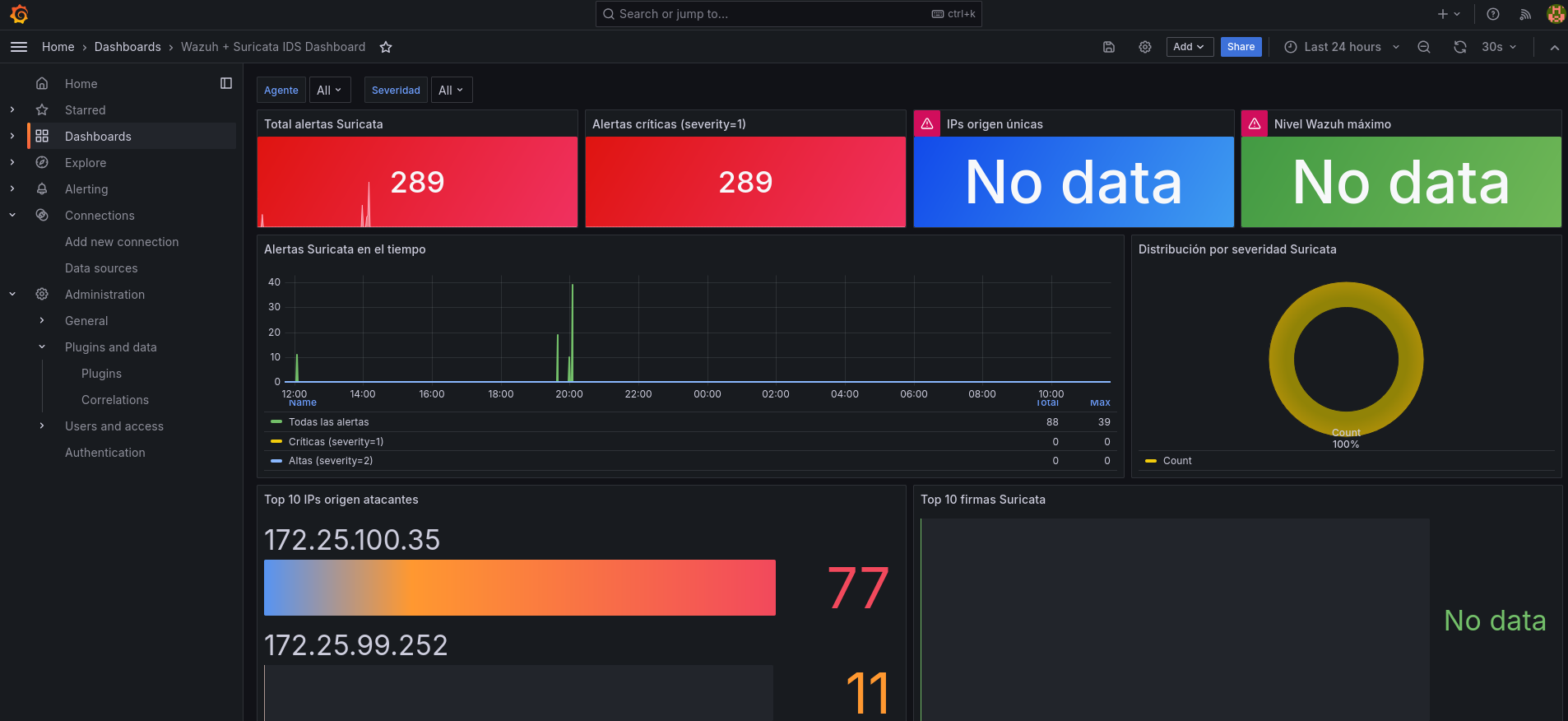1568x721 pixels.
Task: Open the Total alertas Suricata panel title
Action: [x=323, y=123]
